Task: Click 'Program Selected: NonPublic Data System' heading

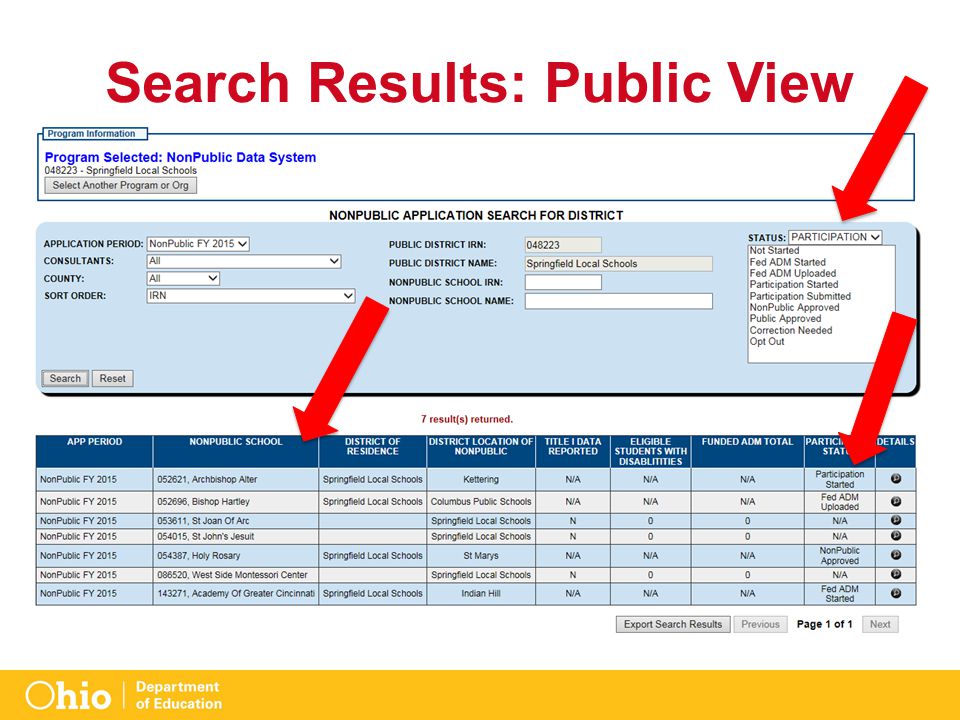Action: [x=181, y=157]
